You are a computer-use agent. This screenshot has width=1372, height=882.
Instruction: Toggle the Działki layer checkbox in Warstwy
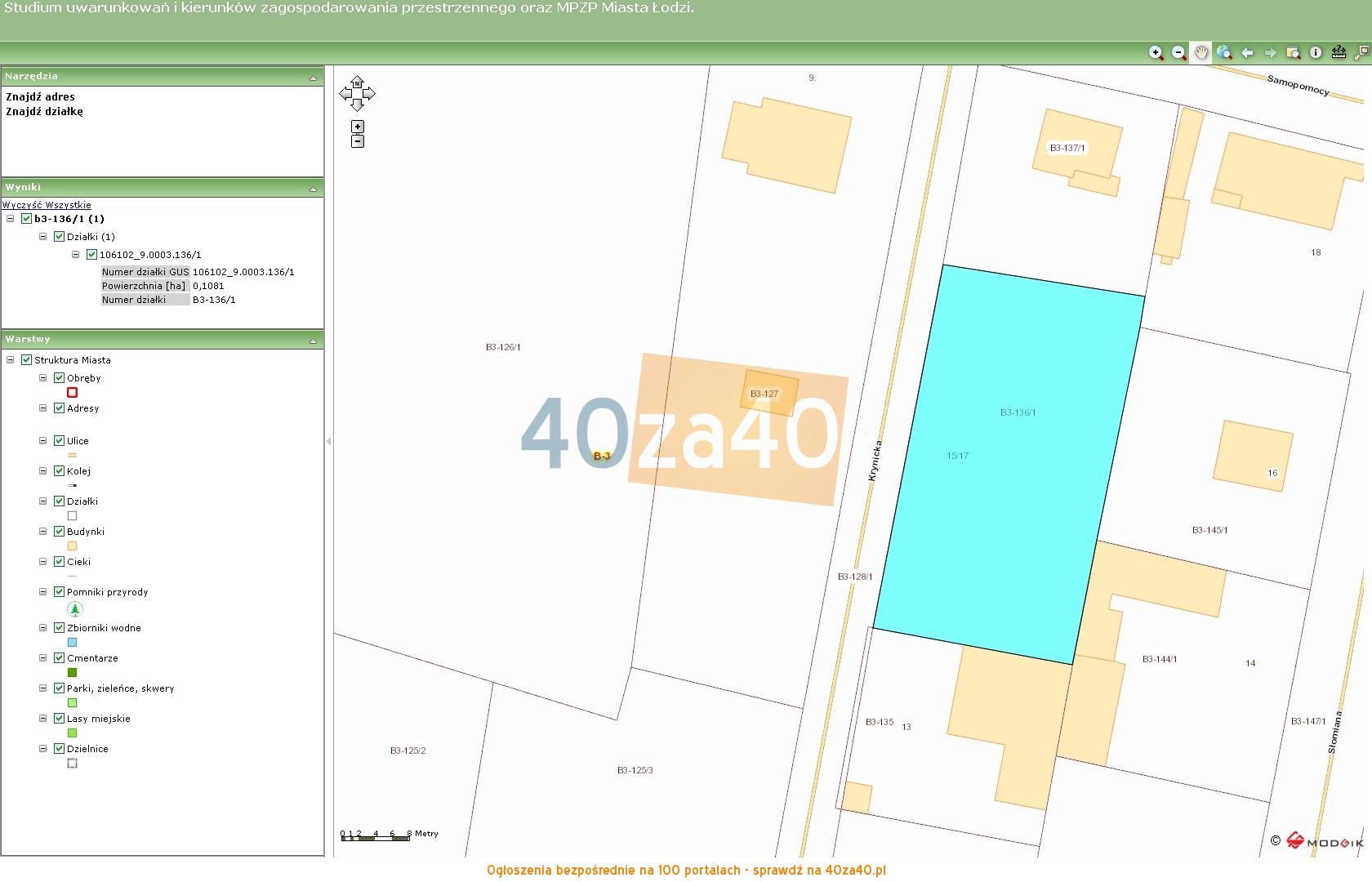pyautogui.click(x=59, y=501)
